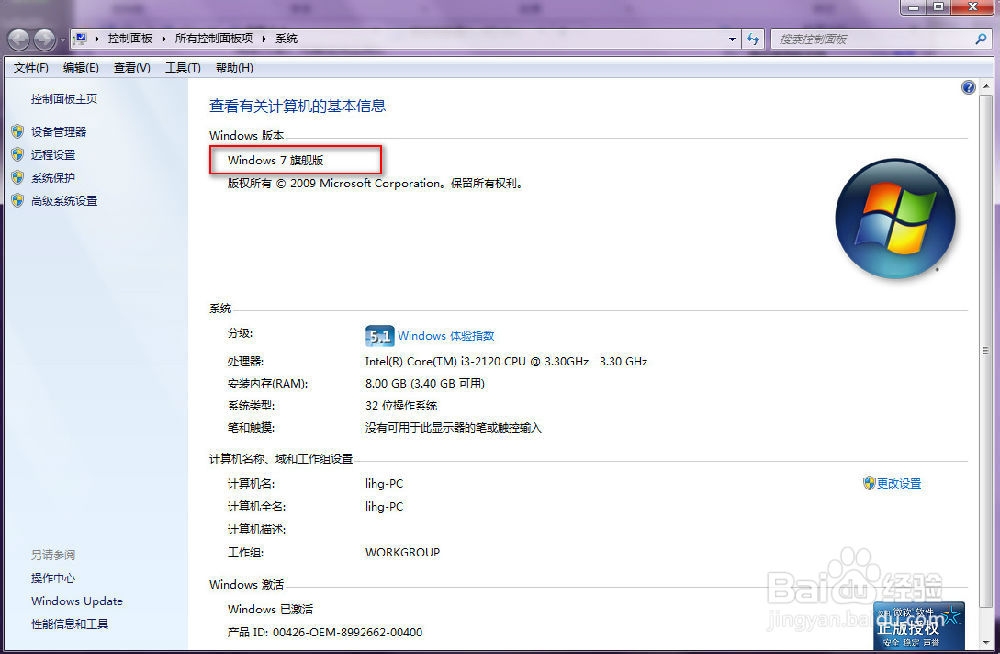Open recent pages dropdown beside Forward button

tap(62, 40)
